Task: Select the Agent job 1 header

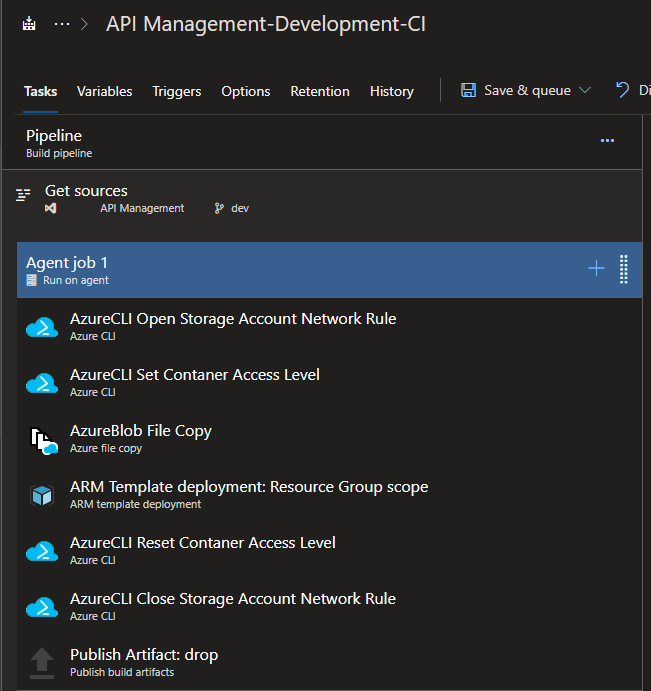Action: click(x=329, y=270)
